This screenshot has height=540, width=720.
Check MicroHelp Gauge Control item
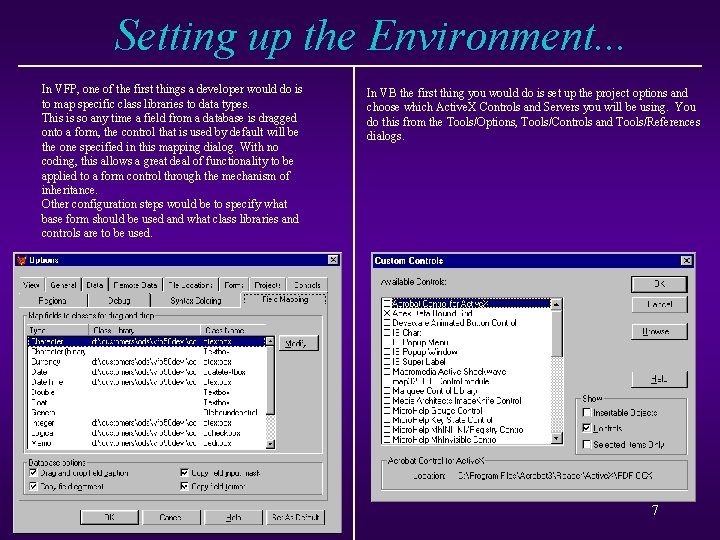[387, 411]
